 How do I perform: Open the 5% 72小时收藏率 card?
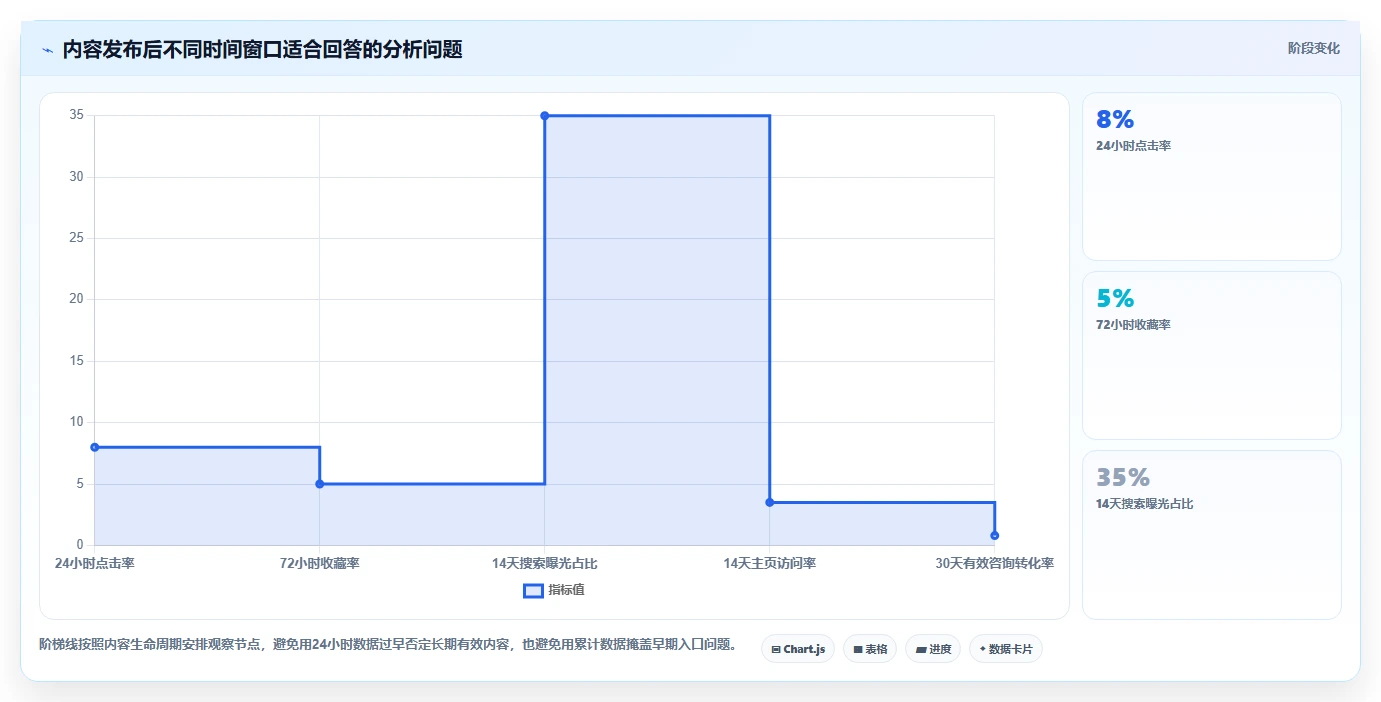1211,355
